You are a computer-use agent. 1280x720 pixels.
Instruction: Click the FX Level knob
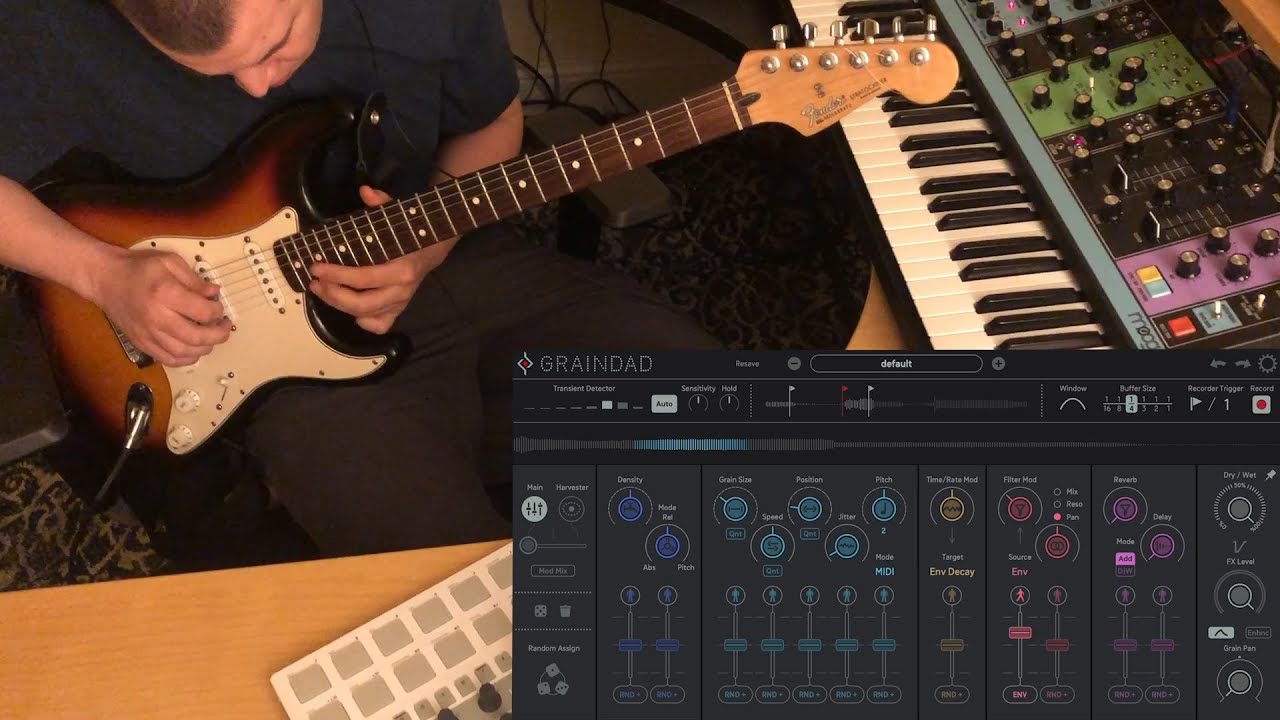point(1239,597)
